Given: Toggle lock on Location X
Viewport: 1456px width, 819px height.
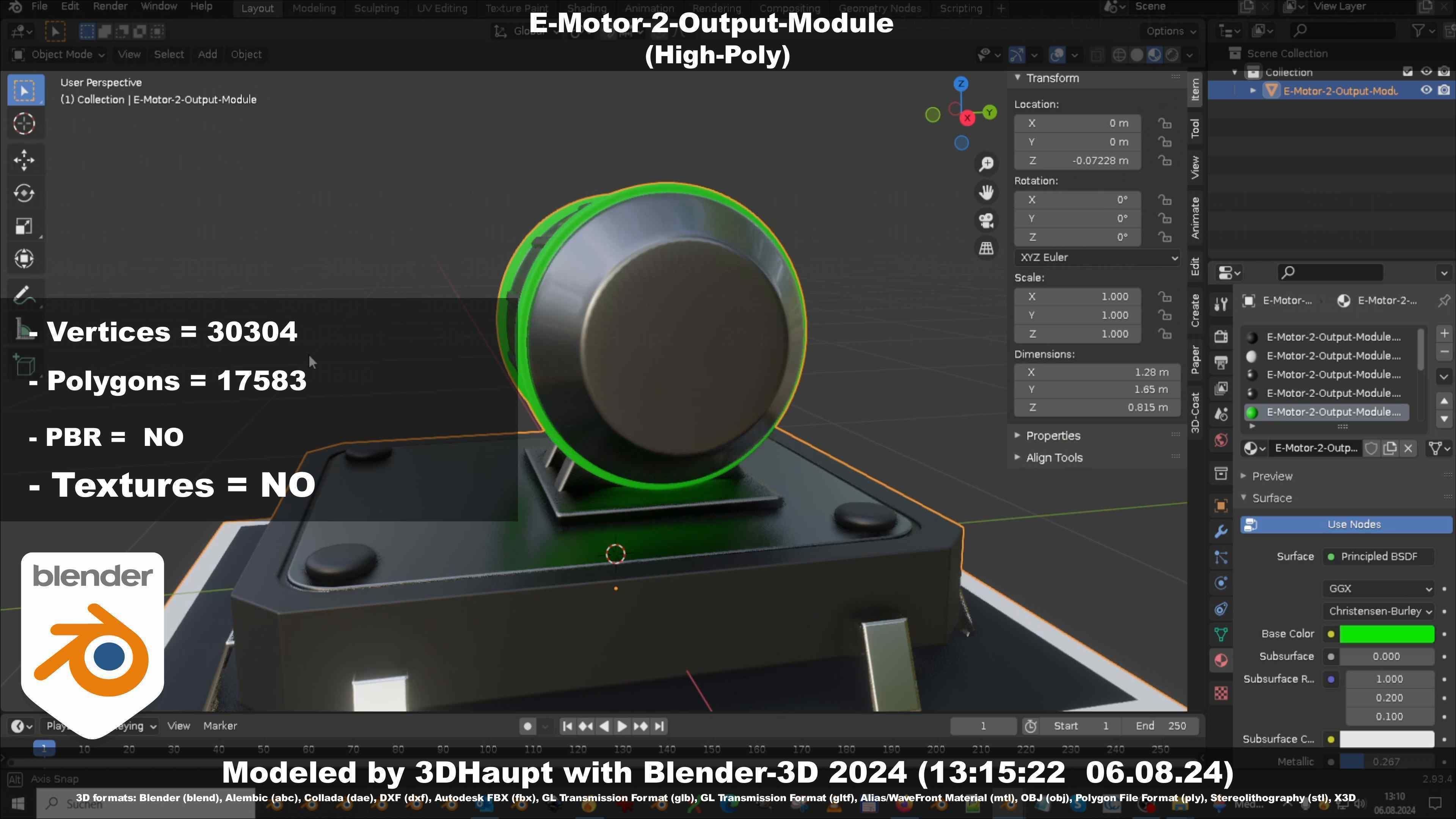Looking at the screenshot, I should [x=1164, y=123].
